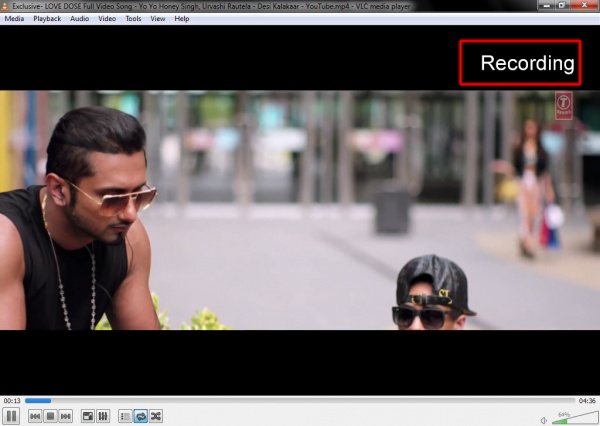Open the Media menu
Screen dimensions: 600x426
click(14, 19)
